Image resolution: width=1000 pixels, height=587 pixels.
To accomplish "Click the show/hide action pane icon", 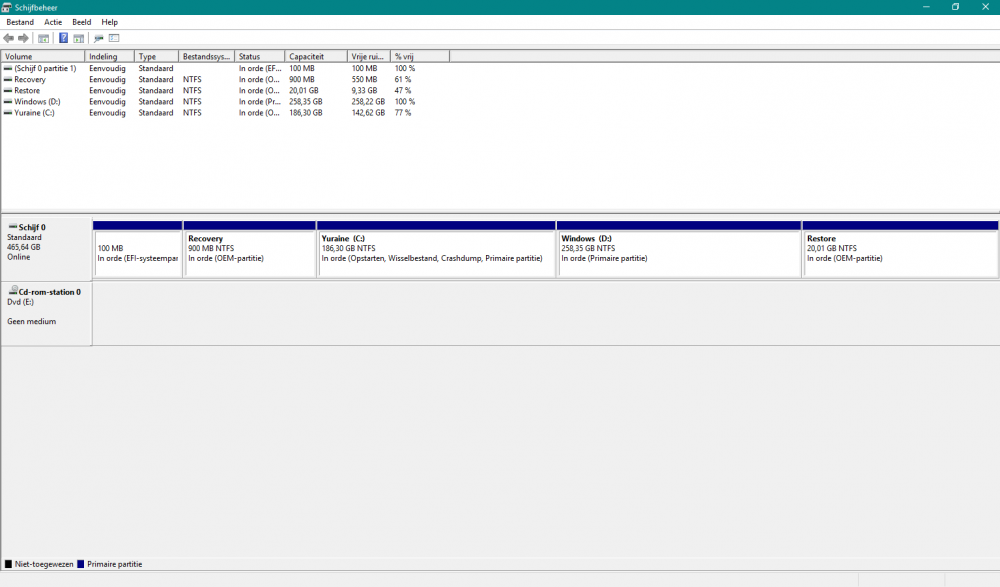I will pos(78,38).
